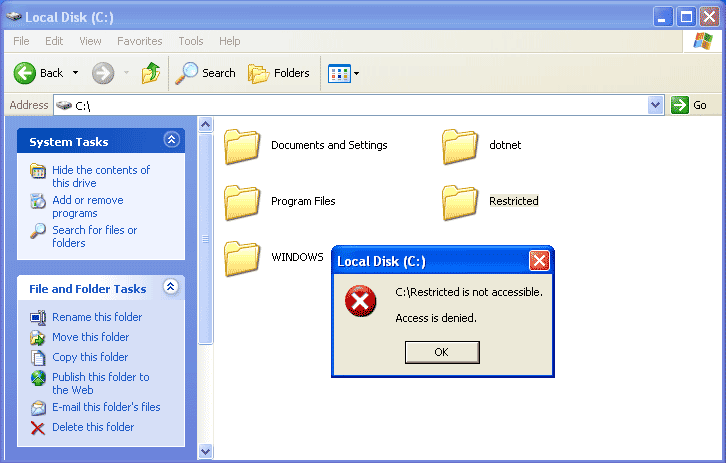Click Rename this folder link
This screenshot has width=726, height=463.
97,317
